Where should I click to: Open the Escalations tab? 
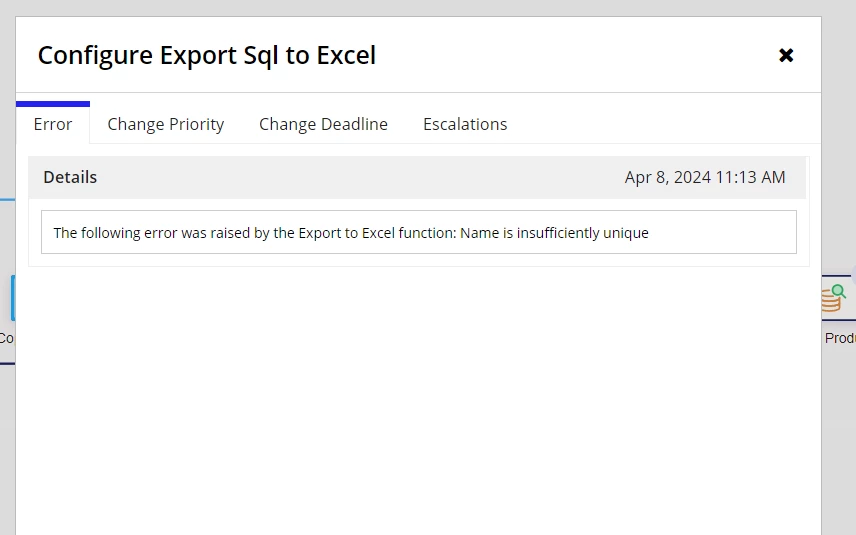point(465,124)
